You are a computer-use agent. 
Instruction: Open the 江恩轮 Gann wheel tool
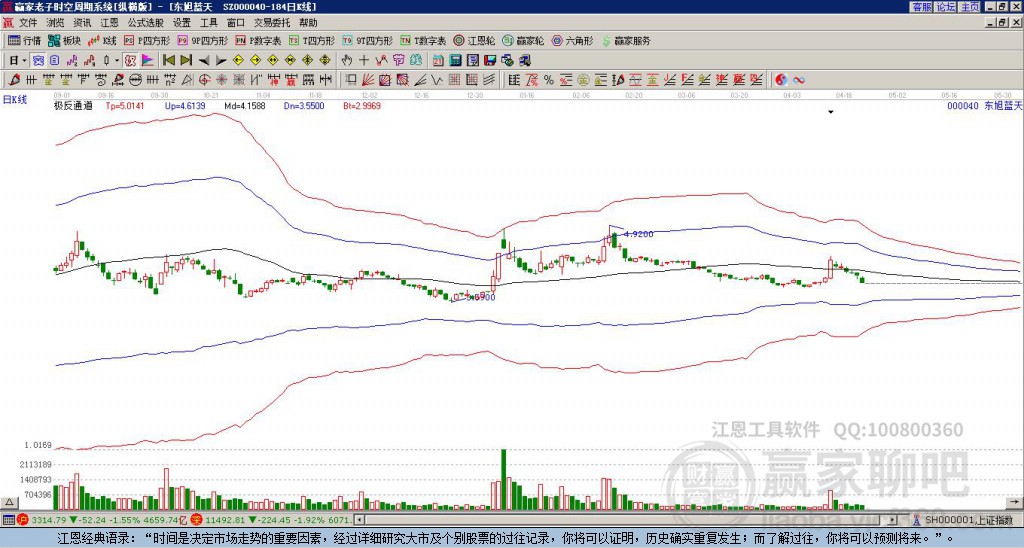click(475, 40)
